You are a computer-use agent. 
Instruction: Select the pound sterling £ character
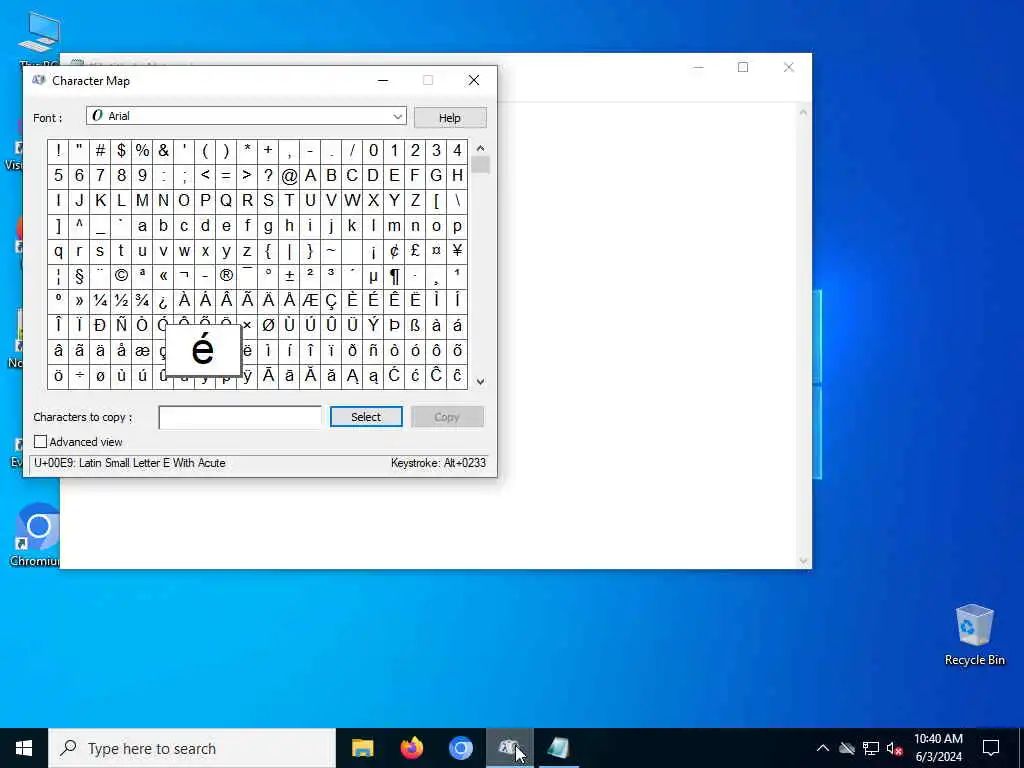(415, 251)
